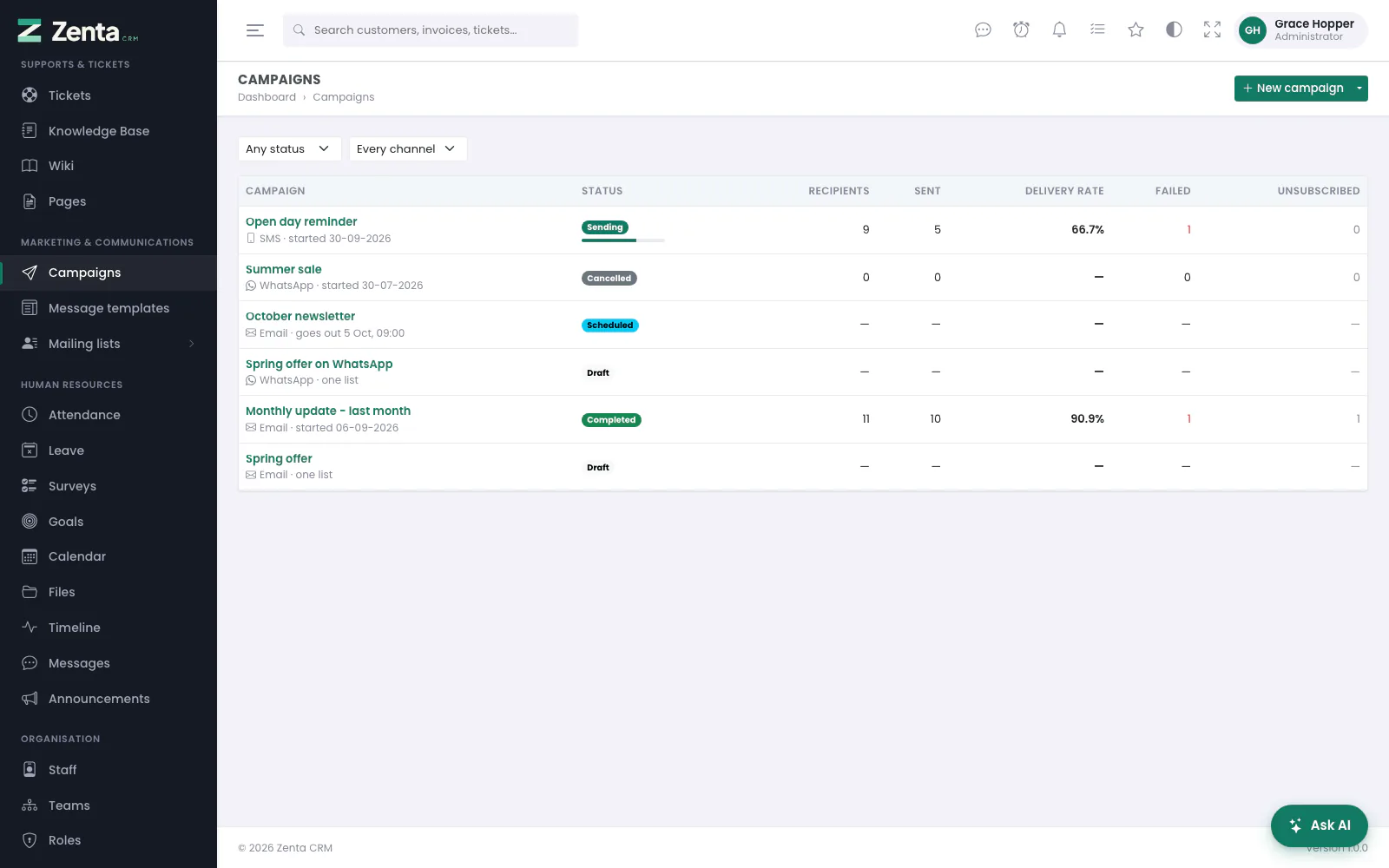
Task: Open Message templates in sidebar
Action: [x=109, y=308]
